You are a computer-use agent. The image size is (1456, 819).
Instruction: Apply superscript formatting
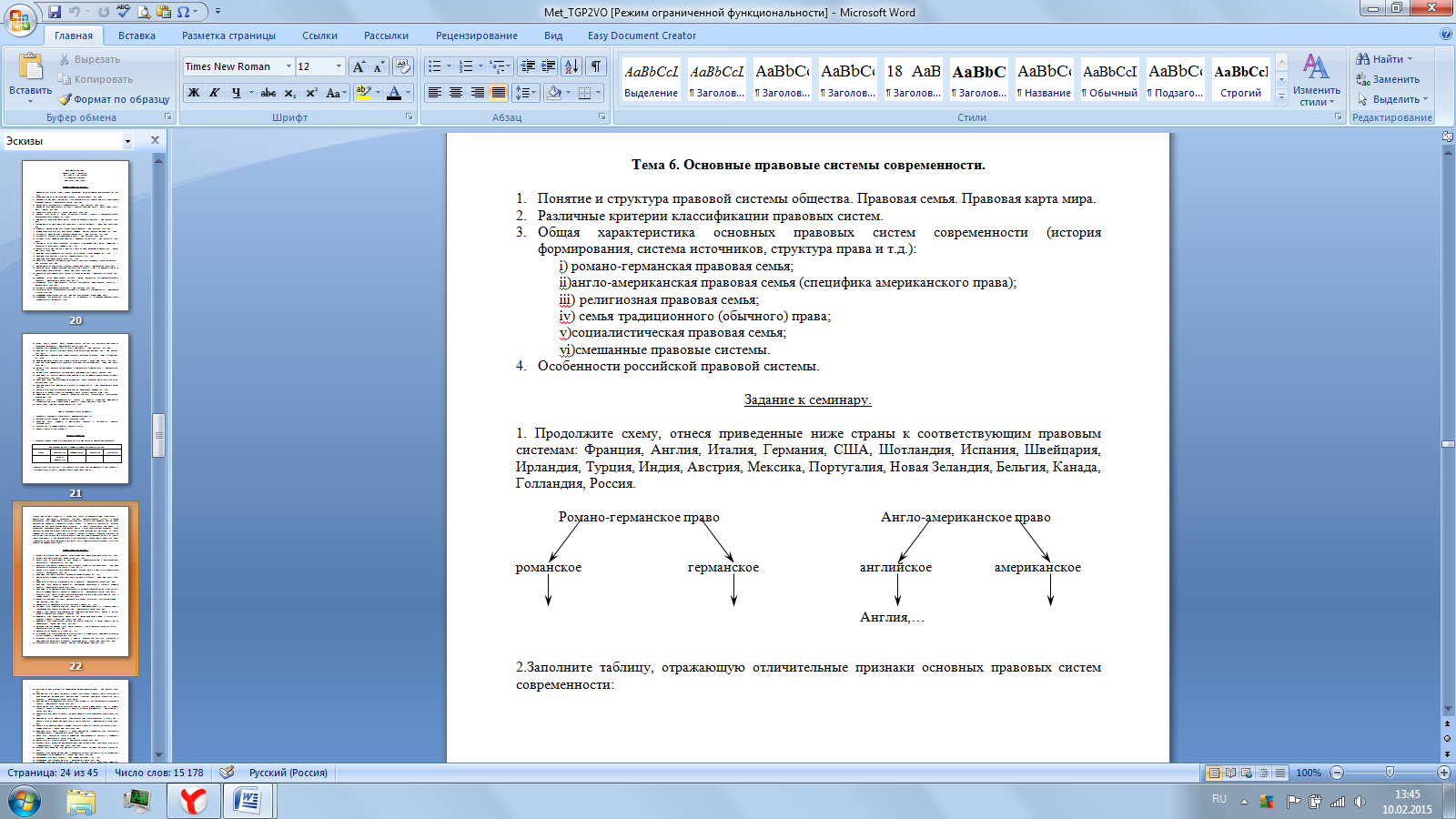311,93
